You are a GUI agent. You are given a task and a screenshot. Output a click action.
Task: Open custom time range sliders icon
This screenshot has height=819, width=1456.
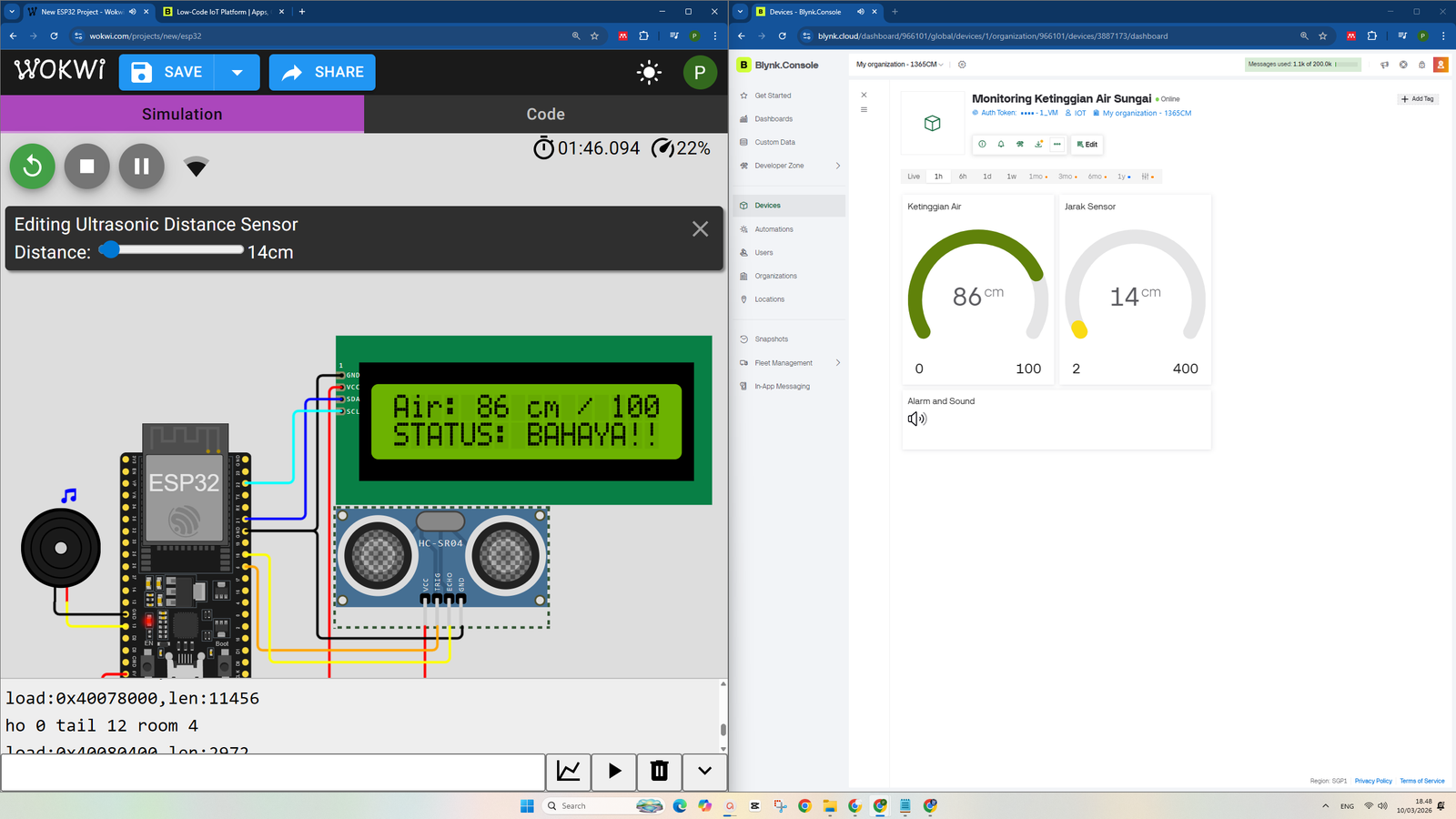pyautogui.click(x=1148, y=177)
